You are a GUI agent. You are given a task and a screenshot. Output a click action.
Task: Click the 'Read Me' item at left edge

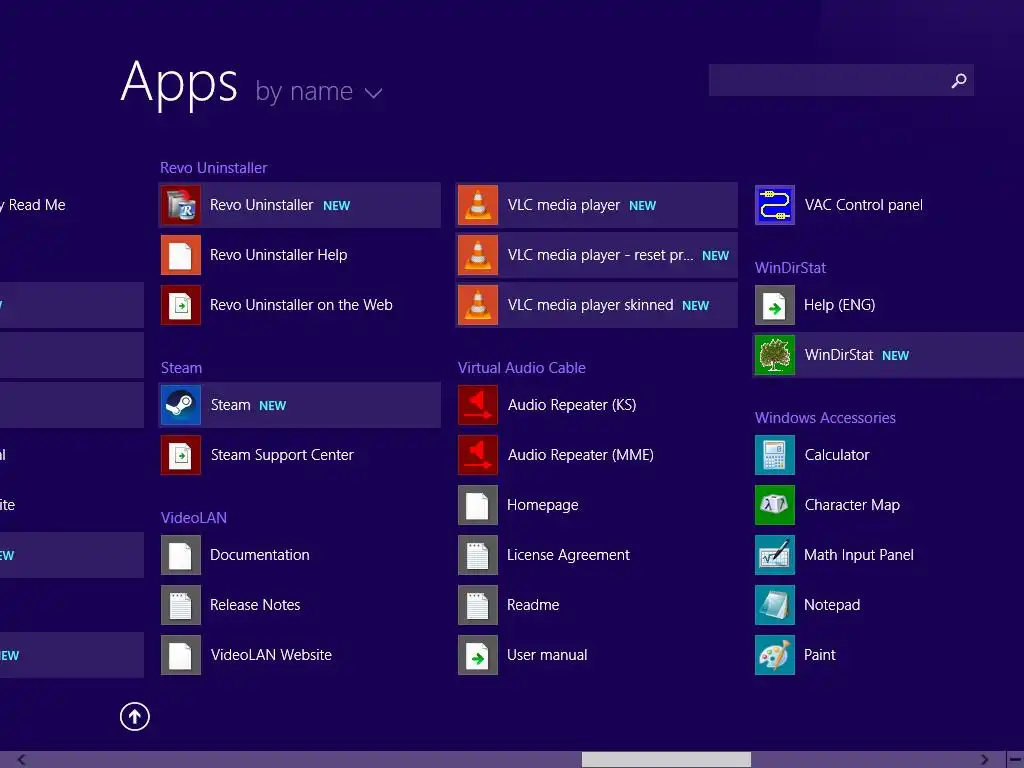pyautogui.click(x=33, y=205)
